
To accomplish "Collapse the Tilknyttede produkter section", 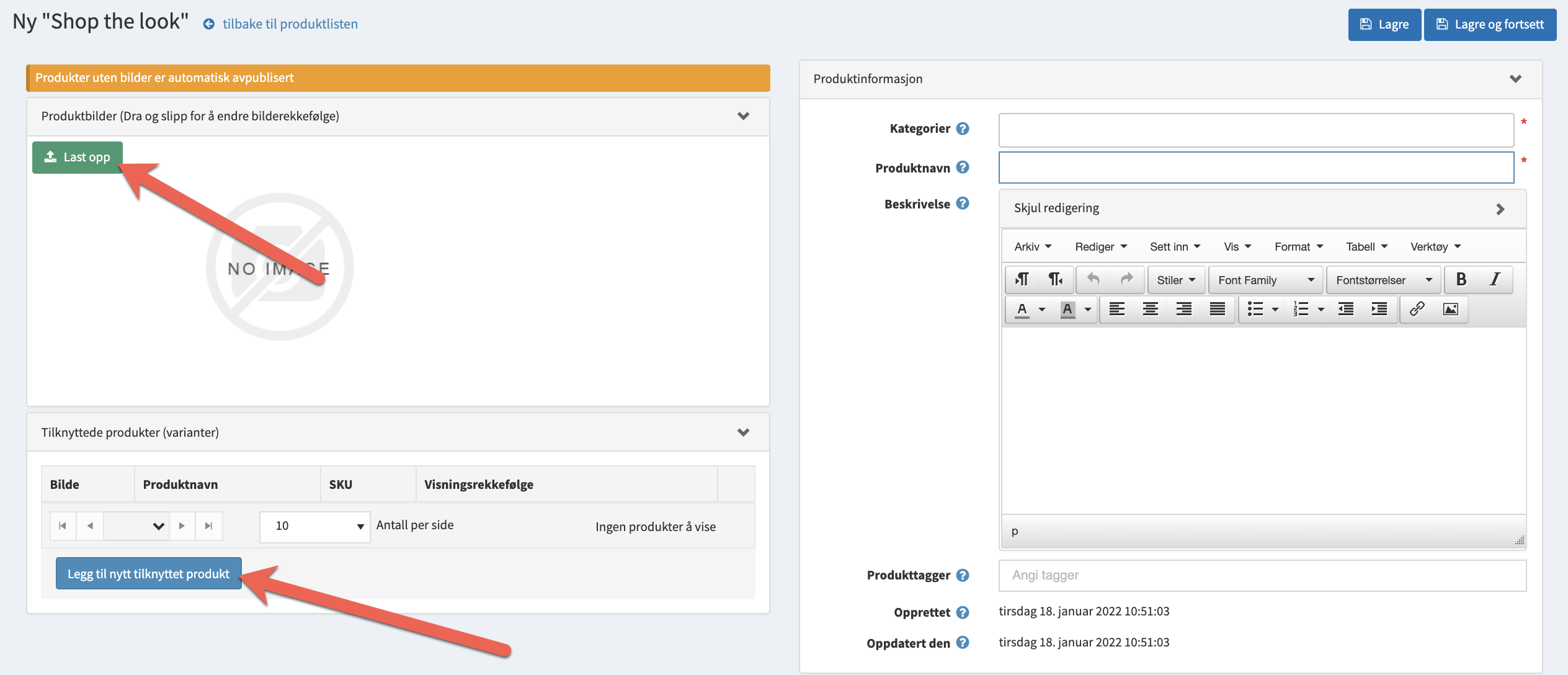I will [743, 432].
